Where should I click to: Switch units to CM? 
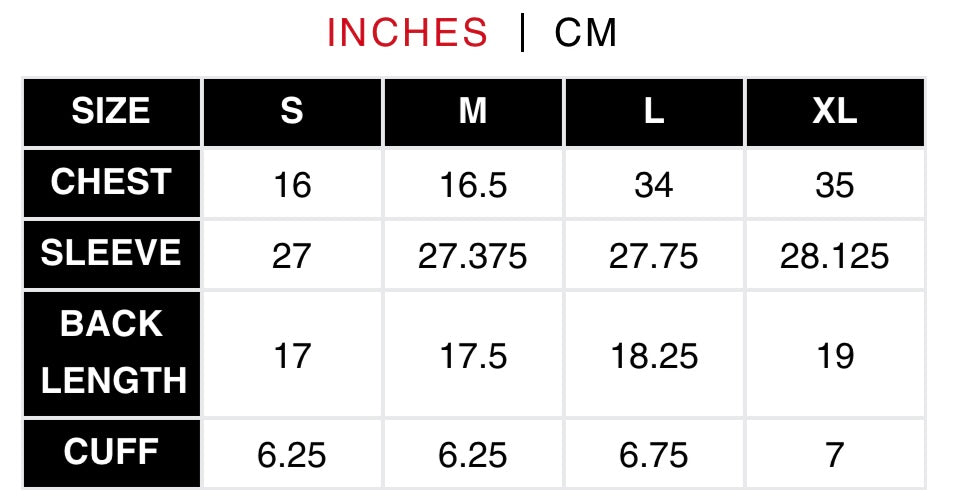(585, 33)
